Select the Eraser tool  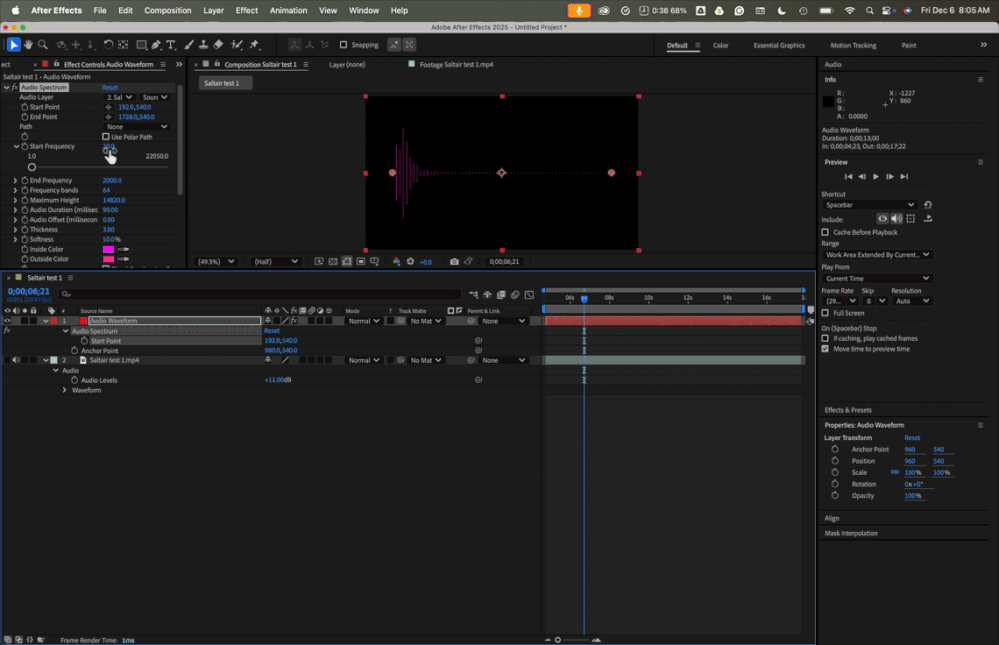(x=219, y=45)
